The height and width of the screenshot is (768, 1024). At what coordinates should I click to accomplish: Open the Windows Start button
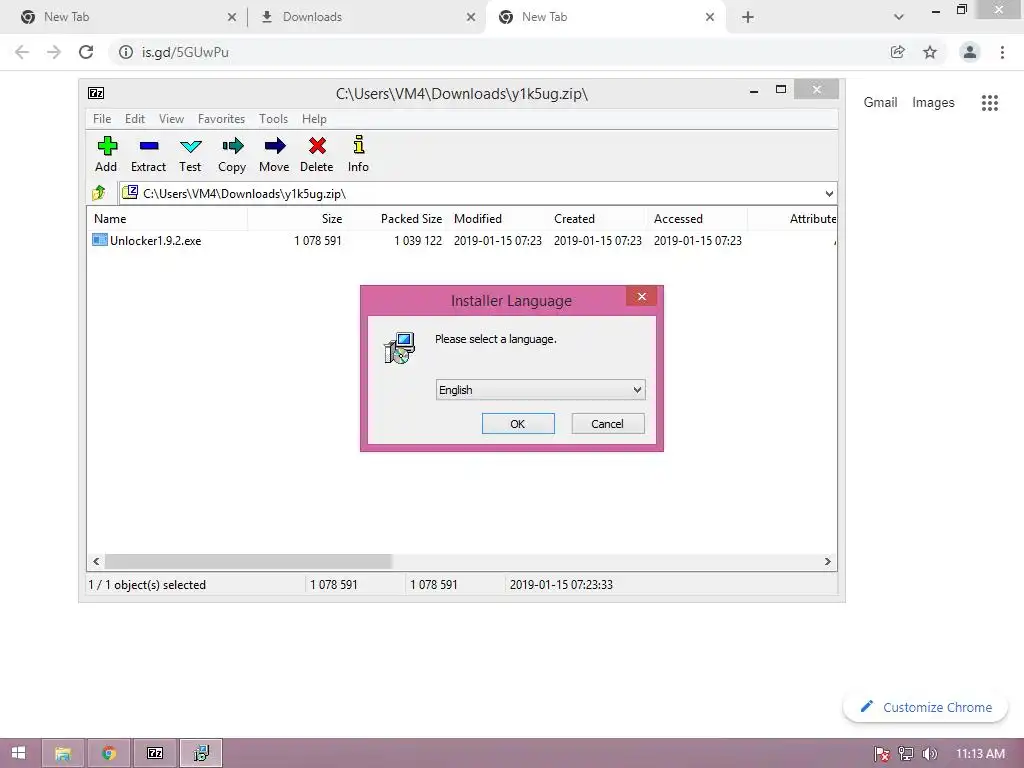coord(18,753)
